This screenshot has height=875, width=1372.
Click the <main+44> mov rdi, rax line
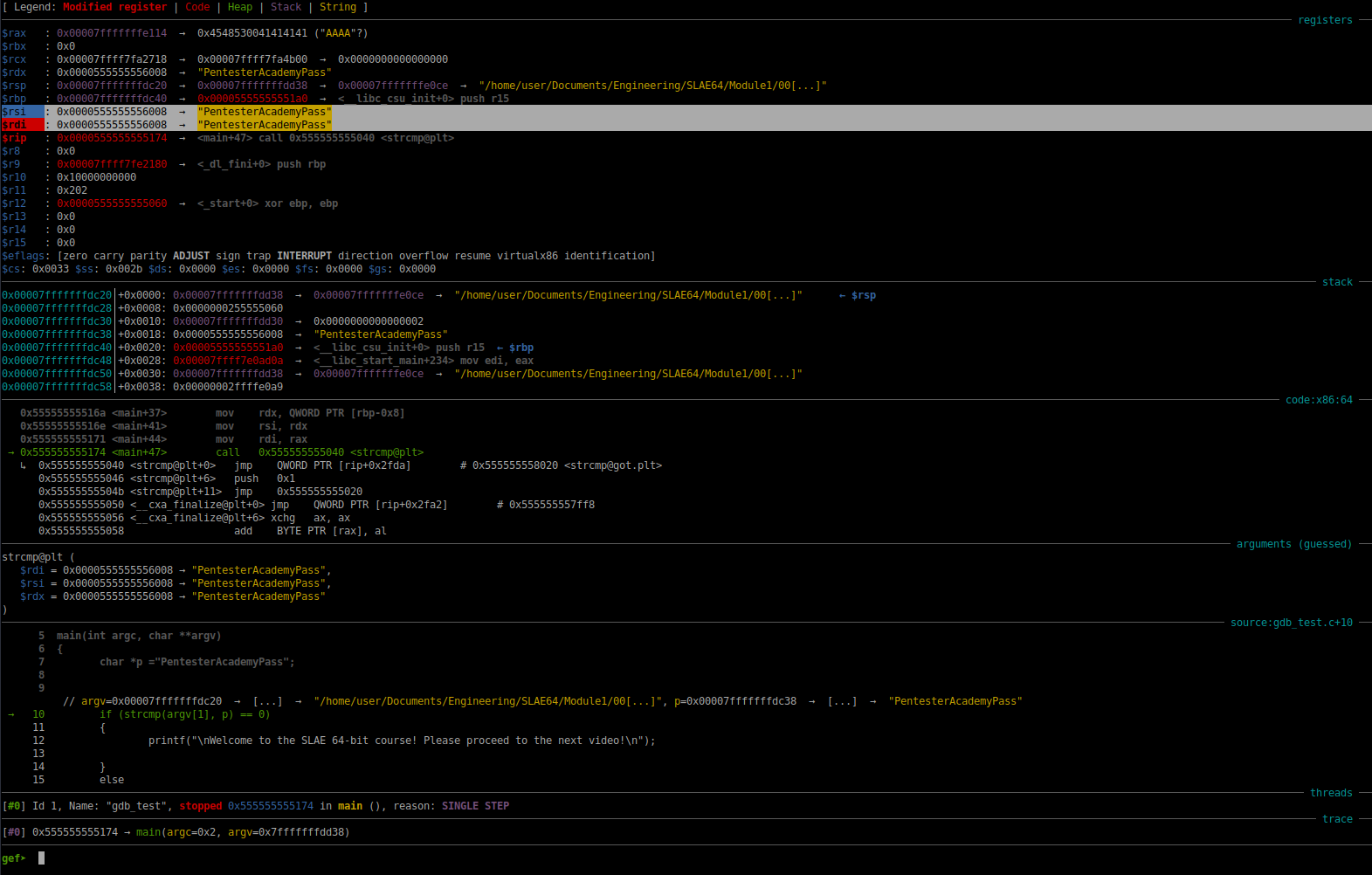tap(164, 439)
